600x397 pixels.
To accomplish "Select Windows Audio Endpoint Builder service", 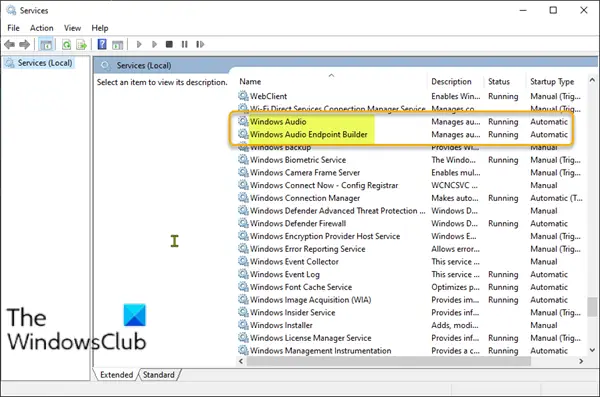I will coord(411,134).
